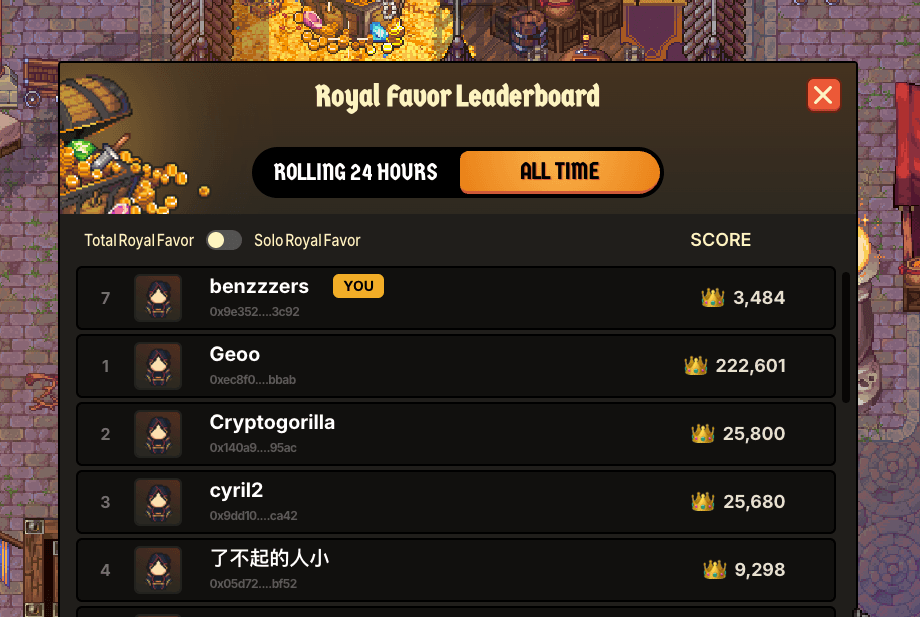Click the YOU badge next to benzzzers
Viewport: 920px width, 617px height.
pyautogui.click(x=358, y=286)
